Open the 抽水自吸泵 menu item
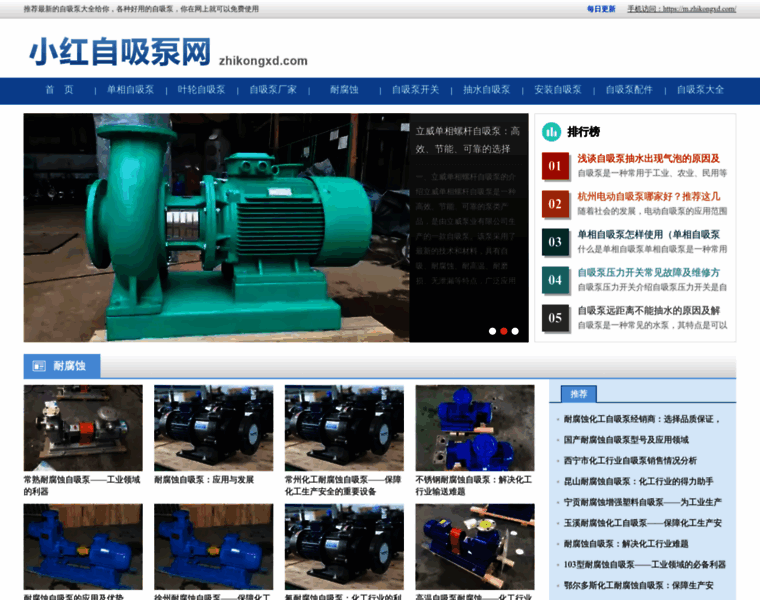Screen dimensions: 760x600 pos(487,90)
